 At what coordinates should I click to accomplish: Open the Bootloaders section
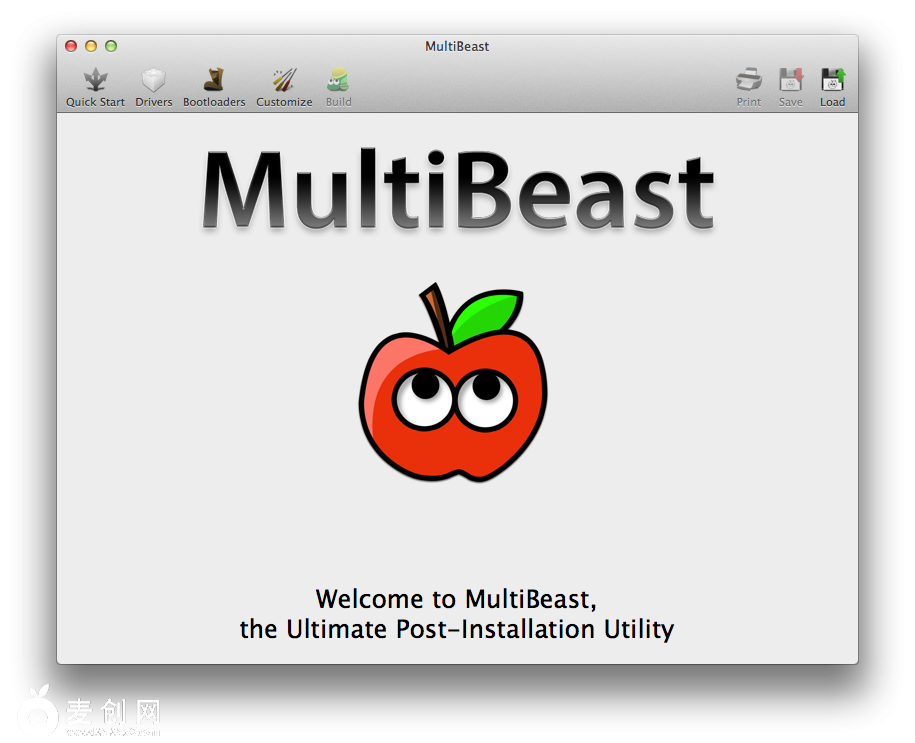coord(214,85)
